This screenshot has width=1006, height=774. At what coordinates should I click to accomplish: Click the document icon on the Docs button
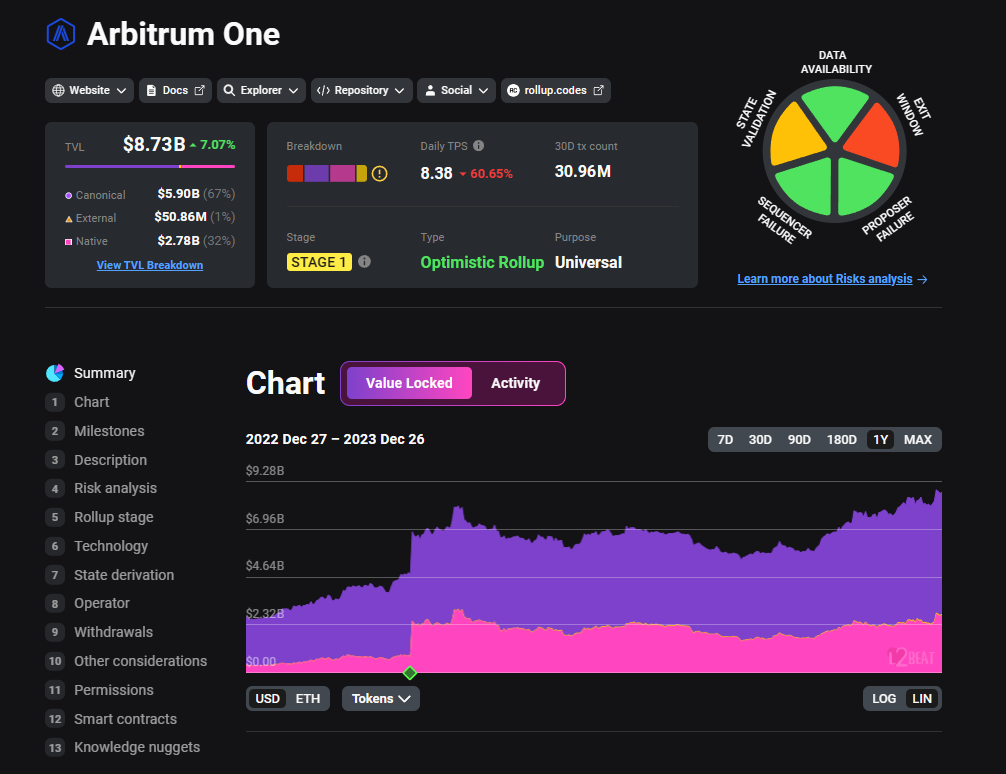click(x=151, y=90)
